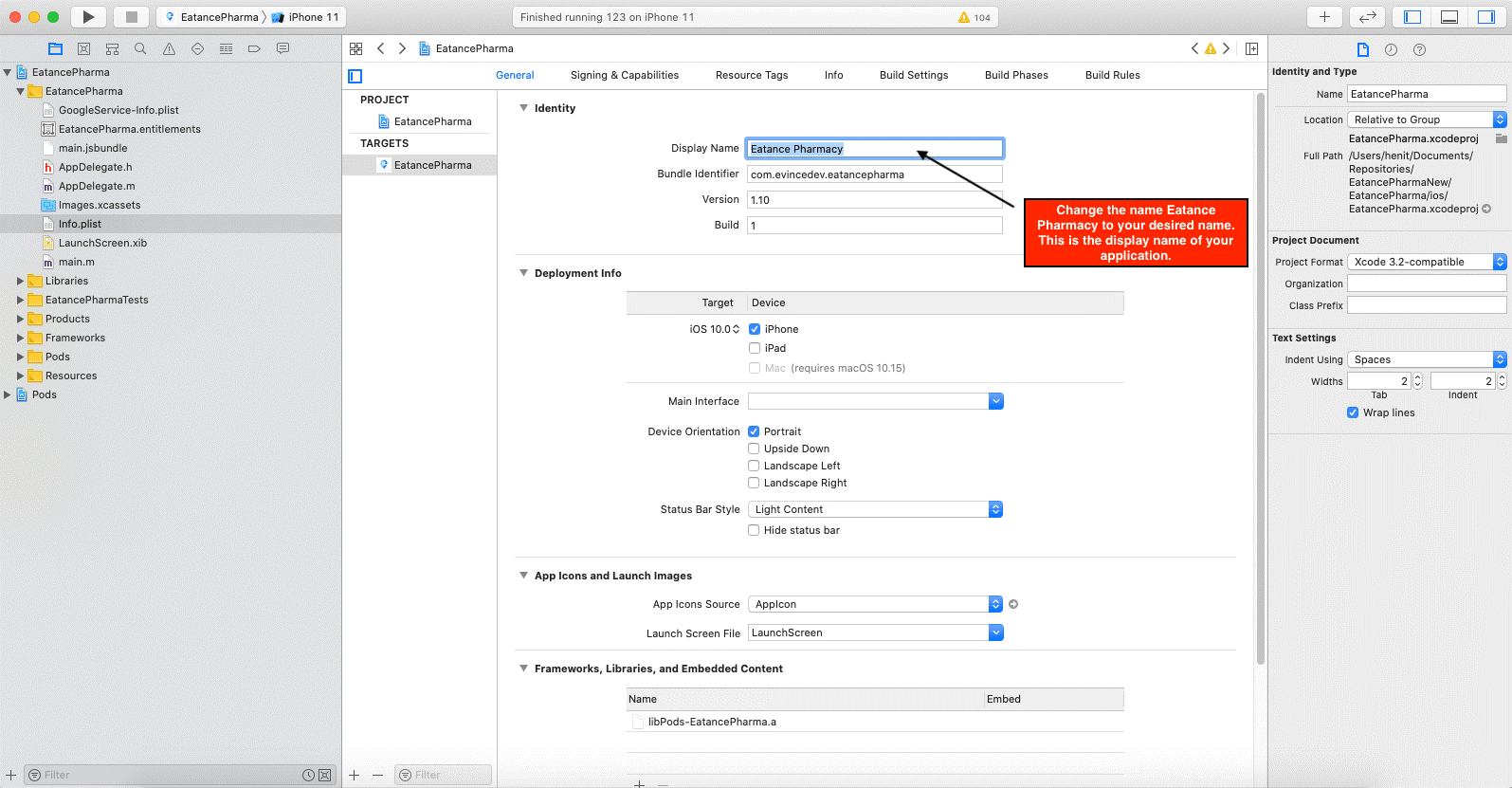Click the Stop button in toolbar

click(132, 17)
